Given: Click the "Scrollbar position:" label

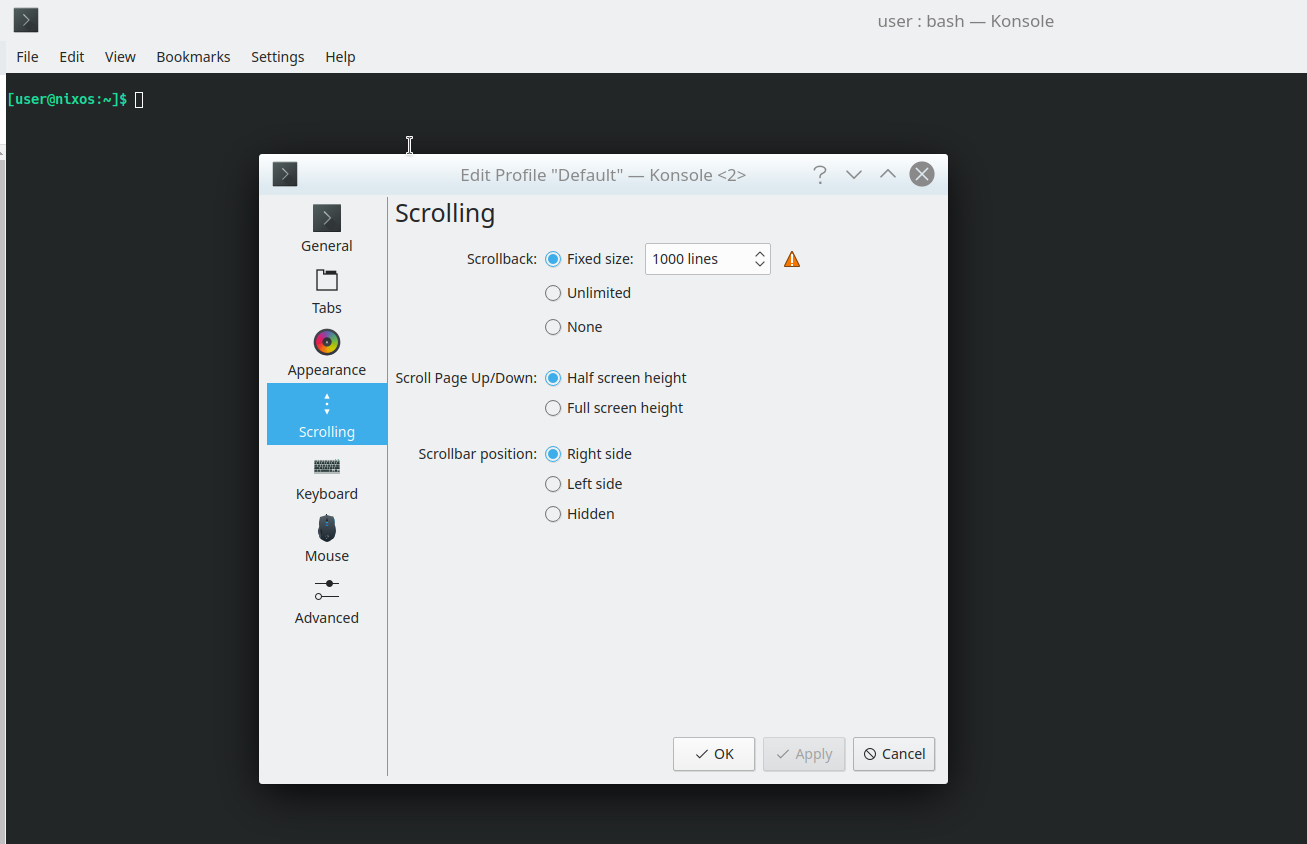Looking at the screenshot, I should pyautogui.click(x=478, y=454).
